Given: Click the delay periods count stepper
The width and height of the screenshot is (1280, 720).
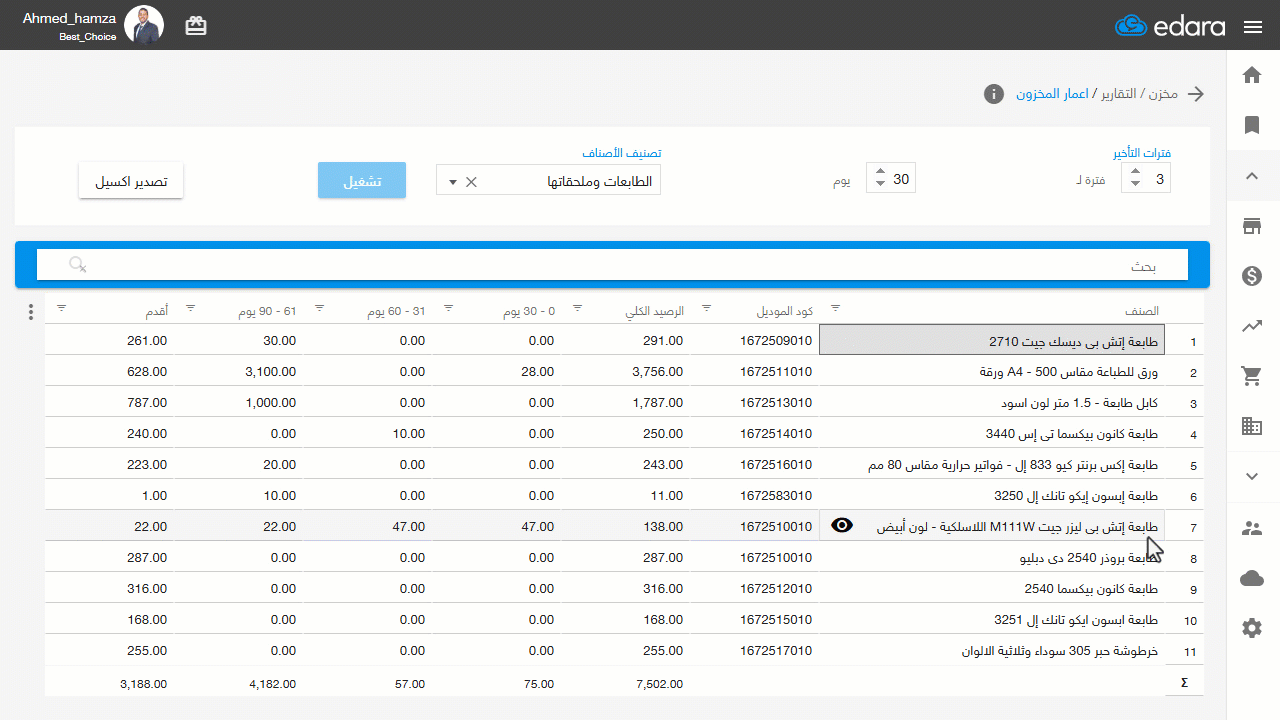Looking at the screenshot, I should click(1134, 180).
